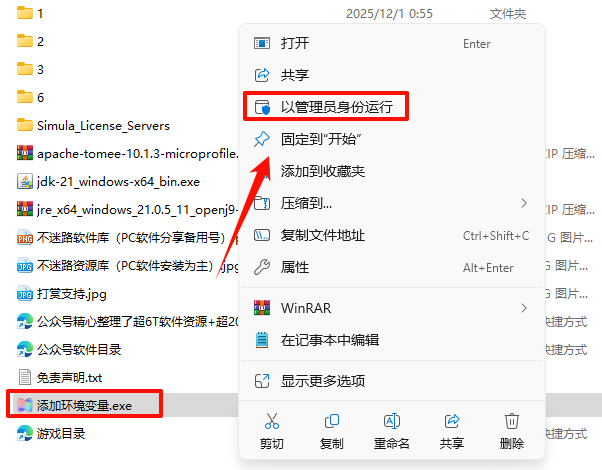This screenshot has width=602, height=470.
Task: Choose Edit in Notepad (在记事本中编辑)
Action: tap(392, 340)
